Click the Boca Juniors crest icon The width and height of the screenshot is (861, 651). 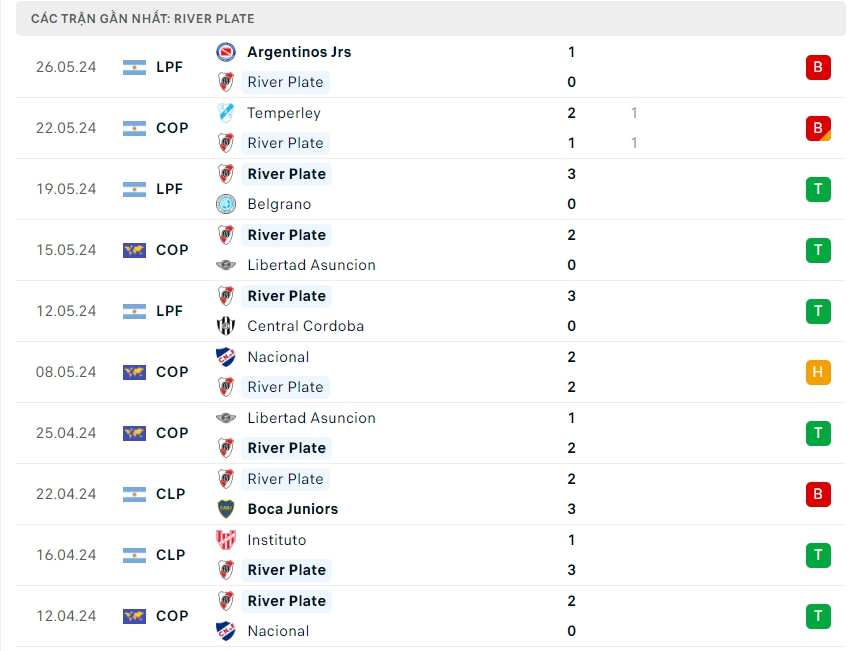(x=226, y=509)
